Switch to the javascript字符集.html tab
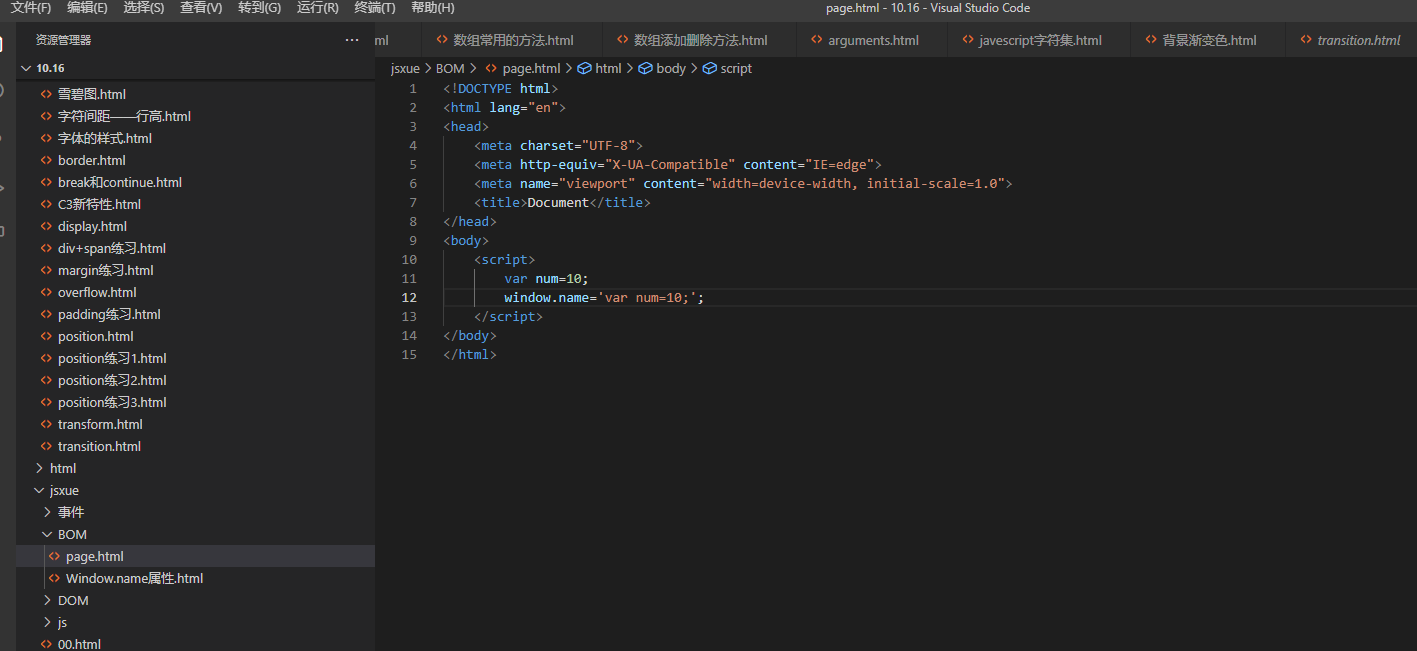The image size is (1417, 651). tap(1038, 40)
